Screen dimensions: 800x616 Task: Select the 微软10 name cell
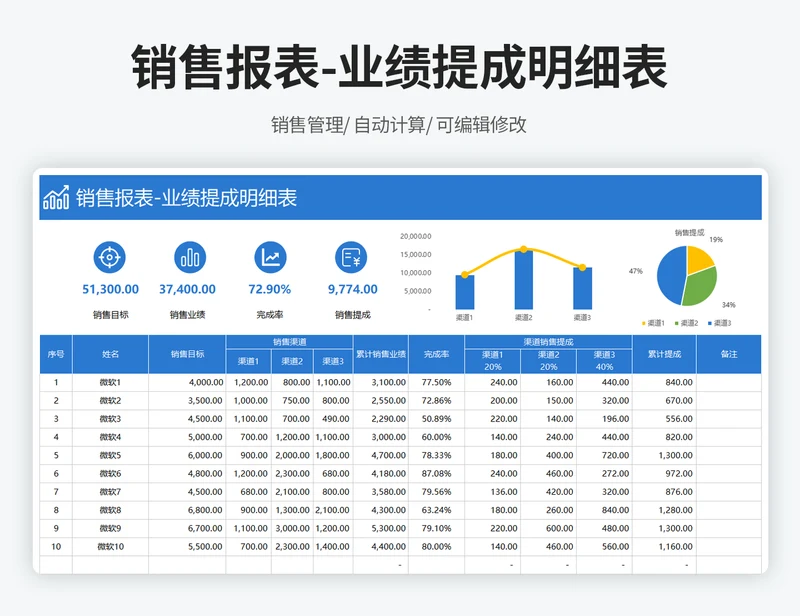click(x=110, y=547)
